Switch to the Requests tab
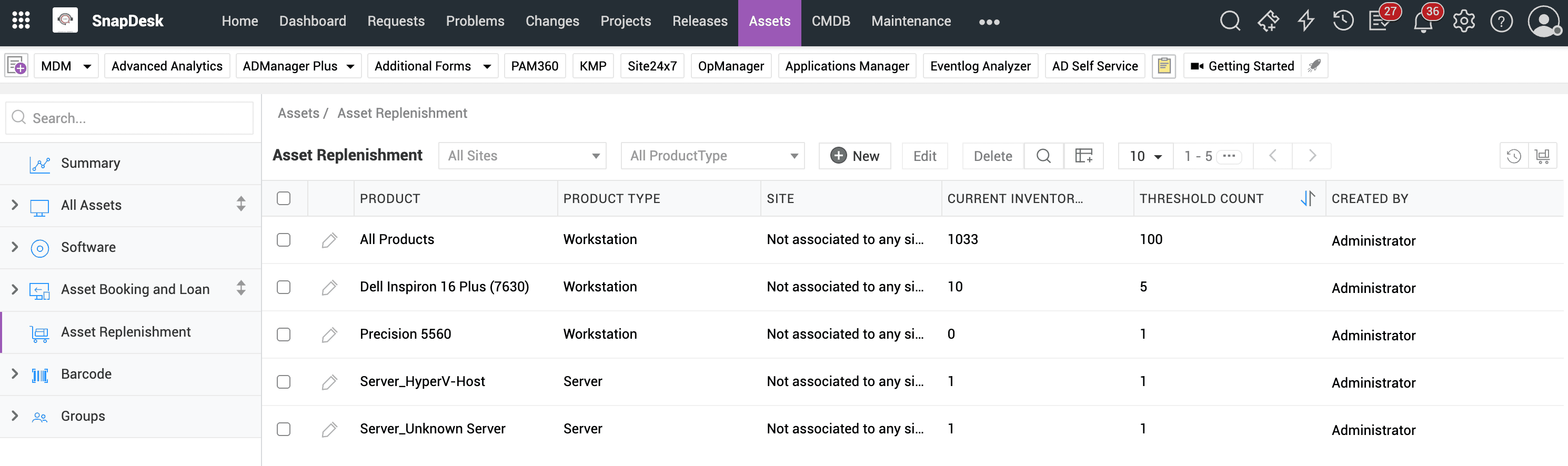 (x=396, y=21)
